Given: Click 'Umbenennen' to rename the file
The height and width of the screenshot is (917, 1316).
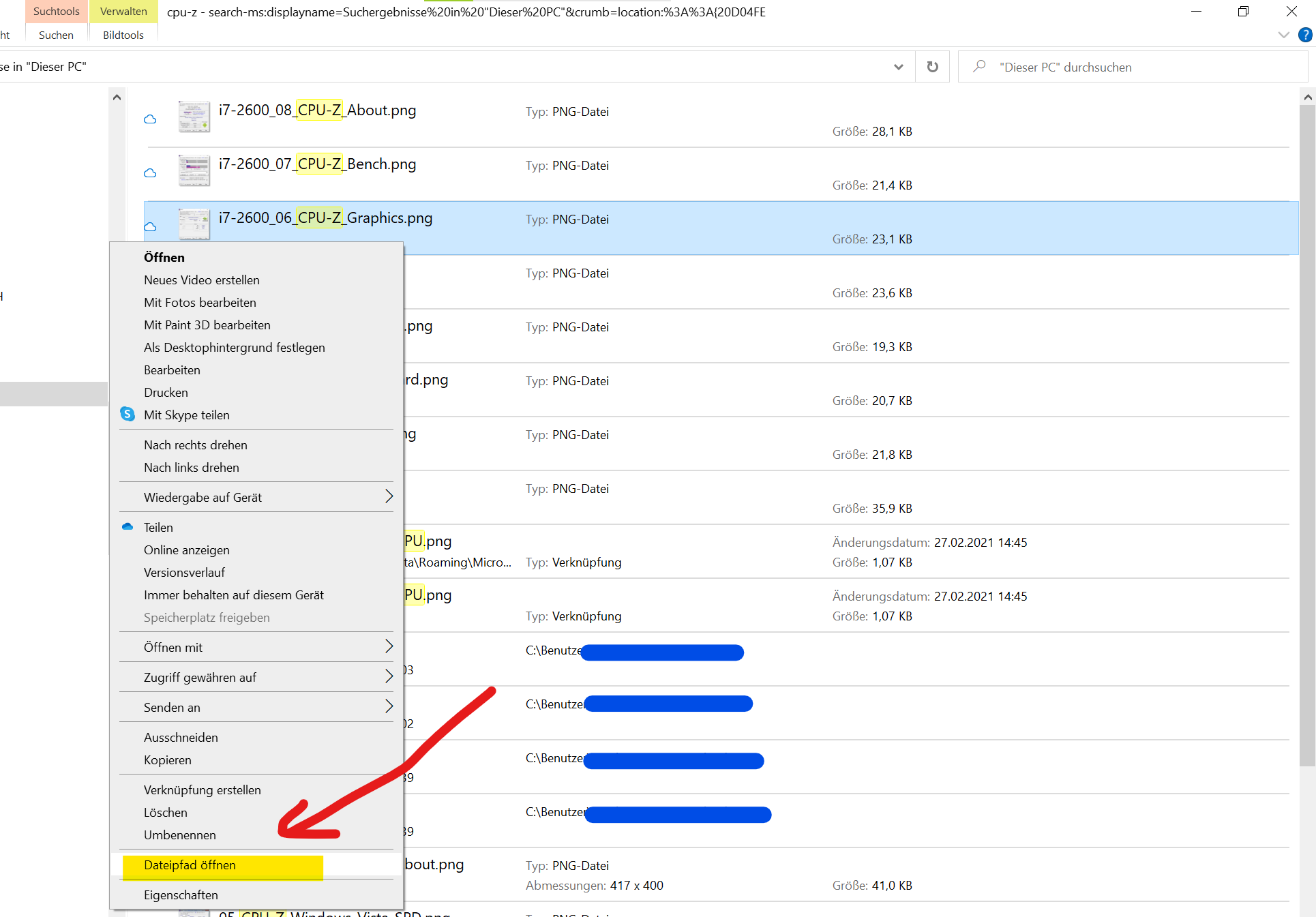Looking at the screenshot, I should [180, 835].
